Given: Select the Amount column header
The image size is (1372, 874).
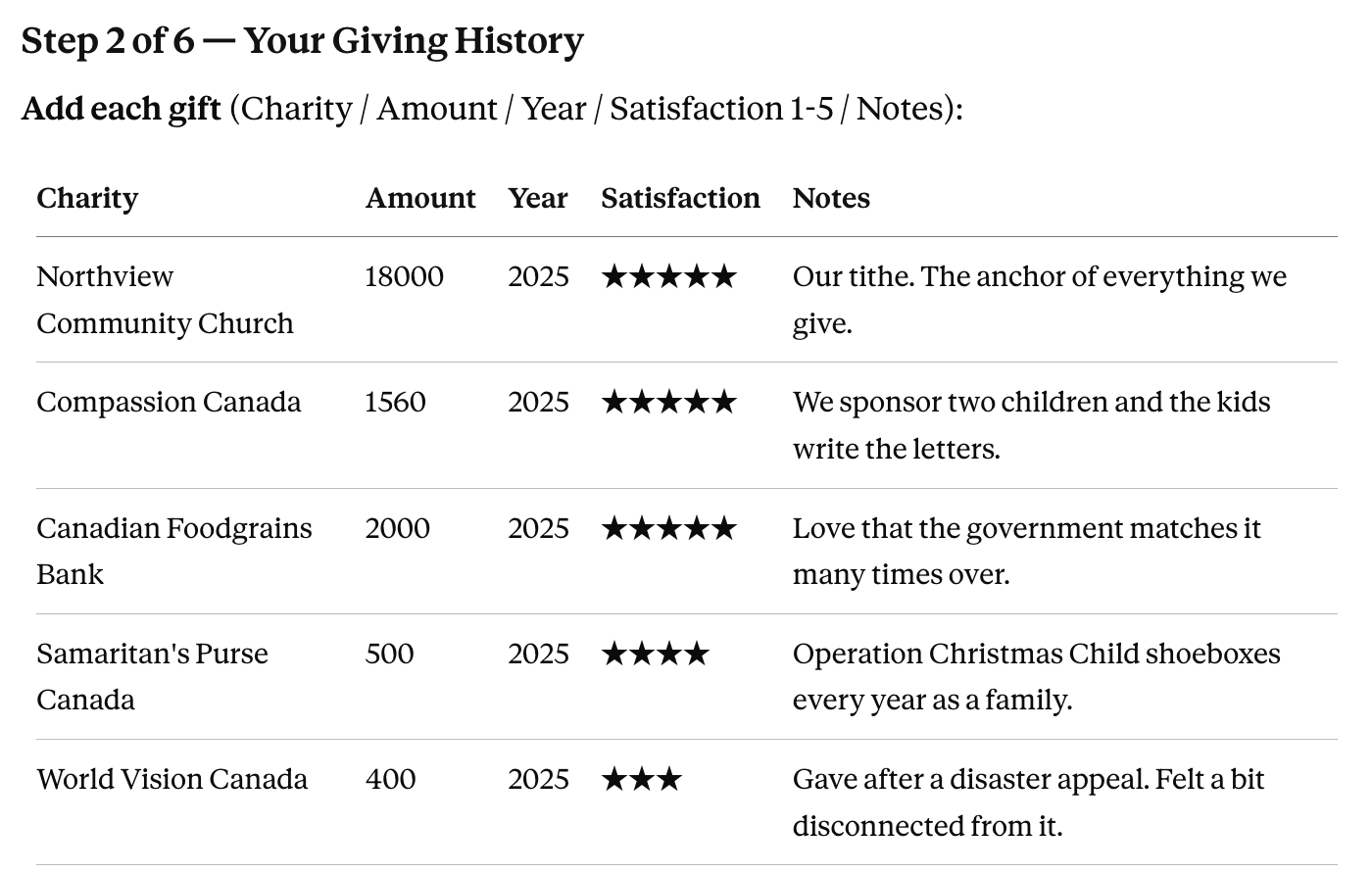Looking at the screenshot, I should click(x=420, y=199).
